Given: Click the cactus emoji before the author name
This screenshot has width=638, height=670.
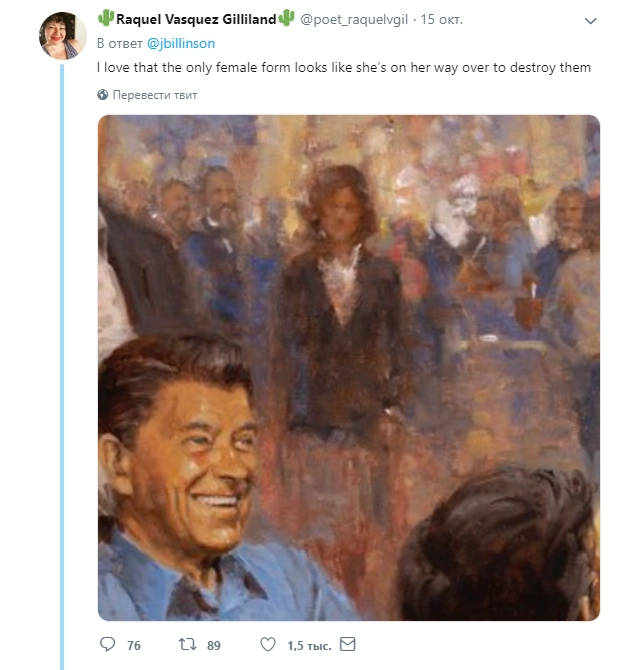Looking at the screenshot, I should click(106, 19).
